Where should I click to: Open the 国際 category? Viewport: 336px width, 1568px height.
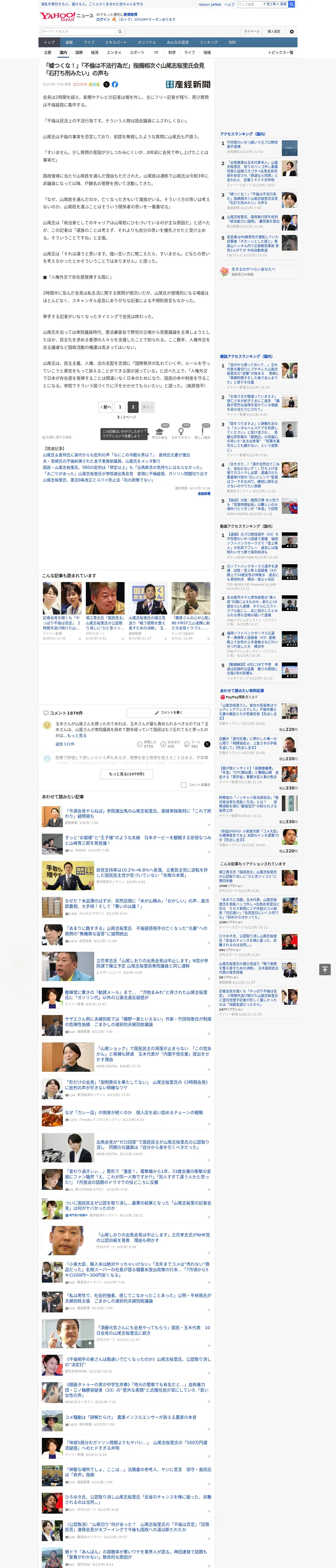(x=79, y=52)
